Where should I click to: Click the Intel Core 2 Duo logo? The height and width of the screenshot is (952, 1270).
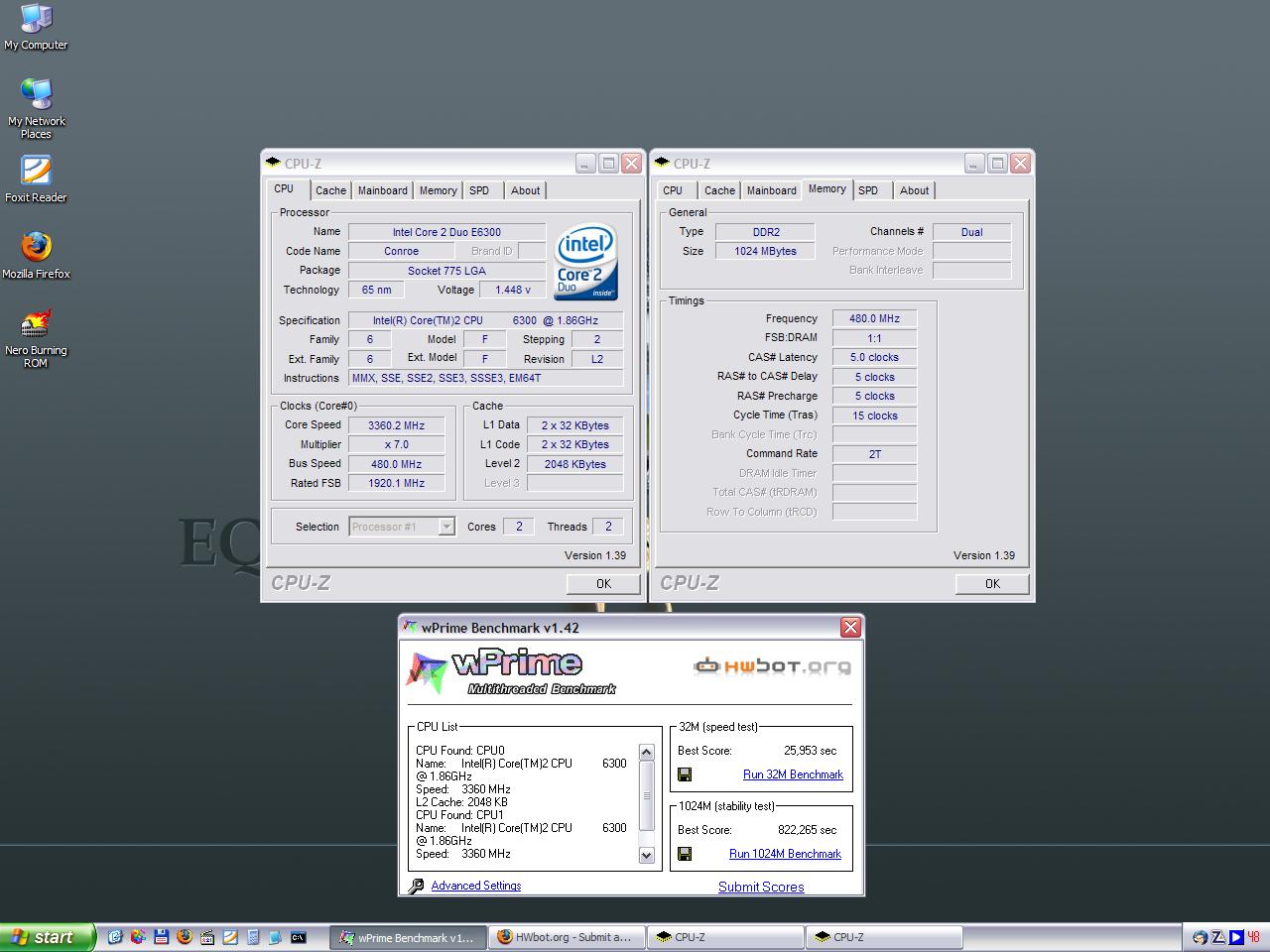click(x=586, y=262)
